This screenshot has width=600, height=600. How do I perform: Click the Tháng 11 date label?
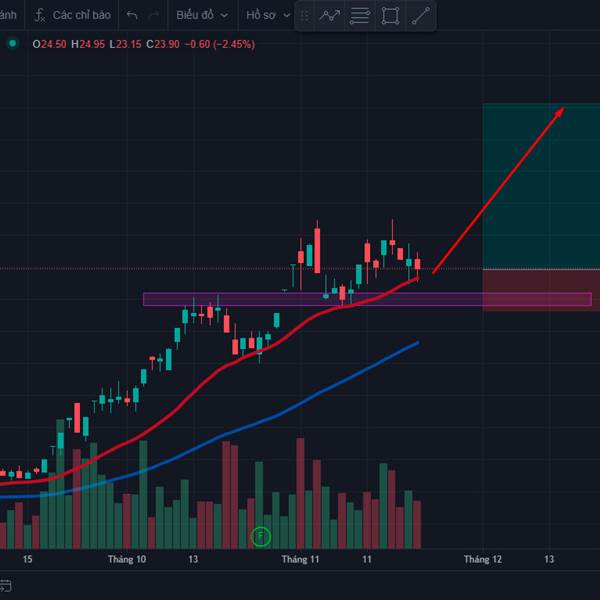(300, 559)
